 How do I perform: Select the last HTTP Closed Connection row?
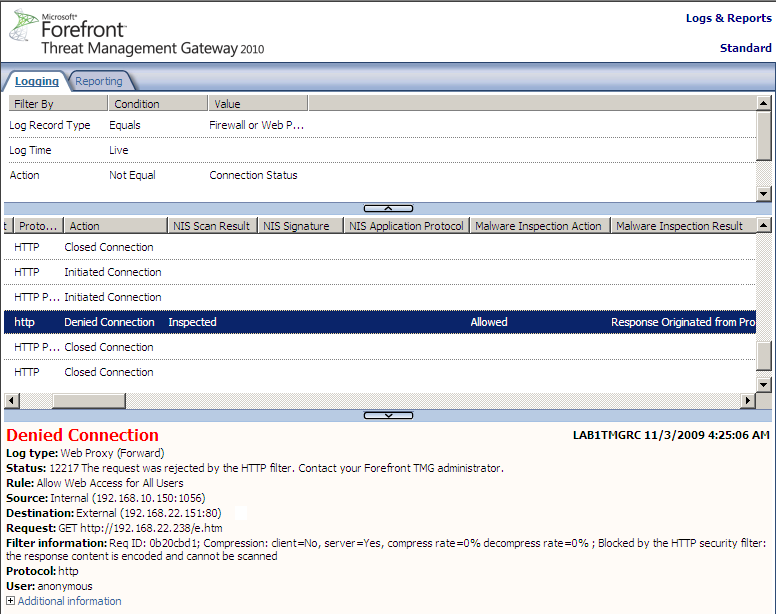pyautogui.click(x=380, y=372)
